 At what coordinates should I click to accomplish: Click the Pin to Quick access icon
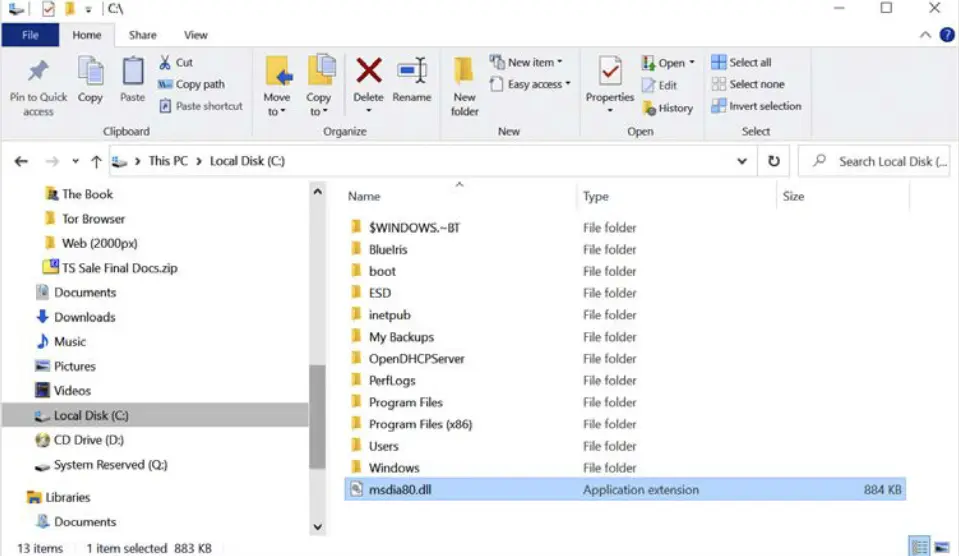pos(38,72)
